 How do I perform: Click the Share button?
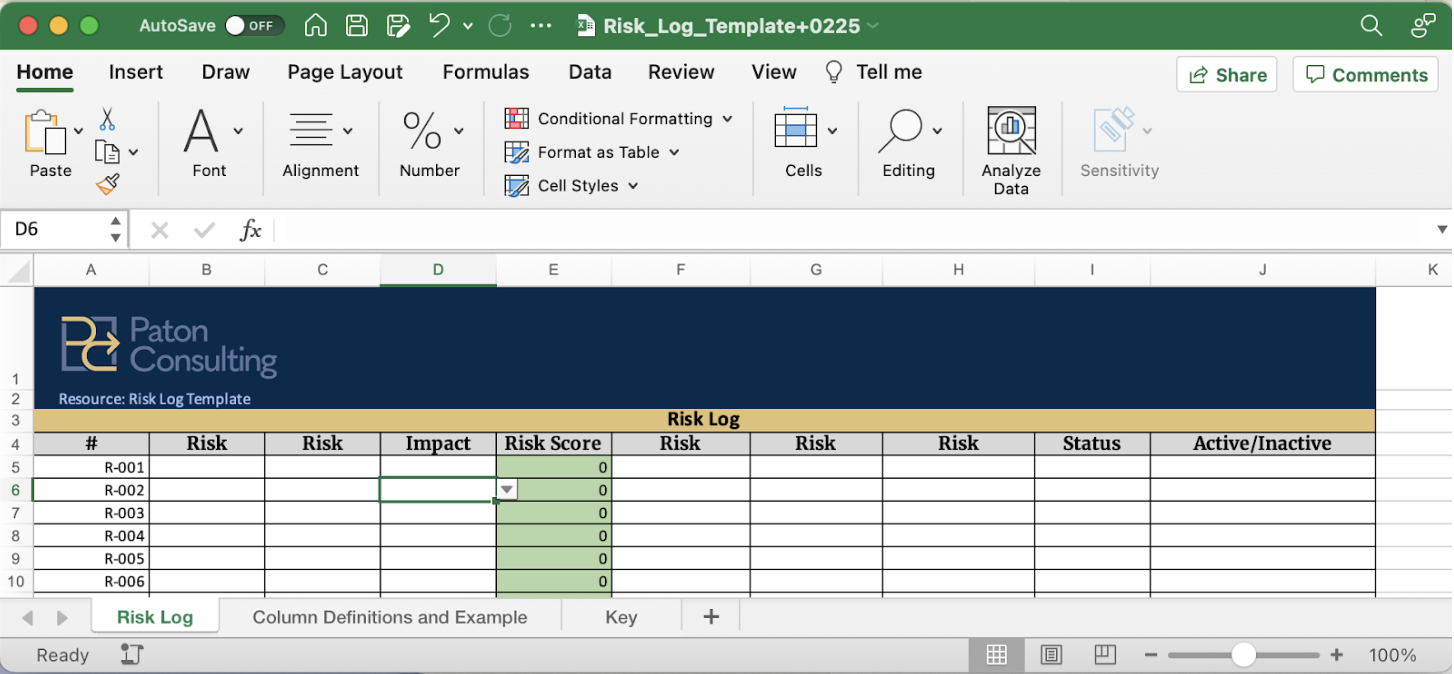[1226, 74]
